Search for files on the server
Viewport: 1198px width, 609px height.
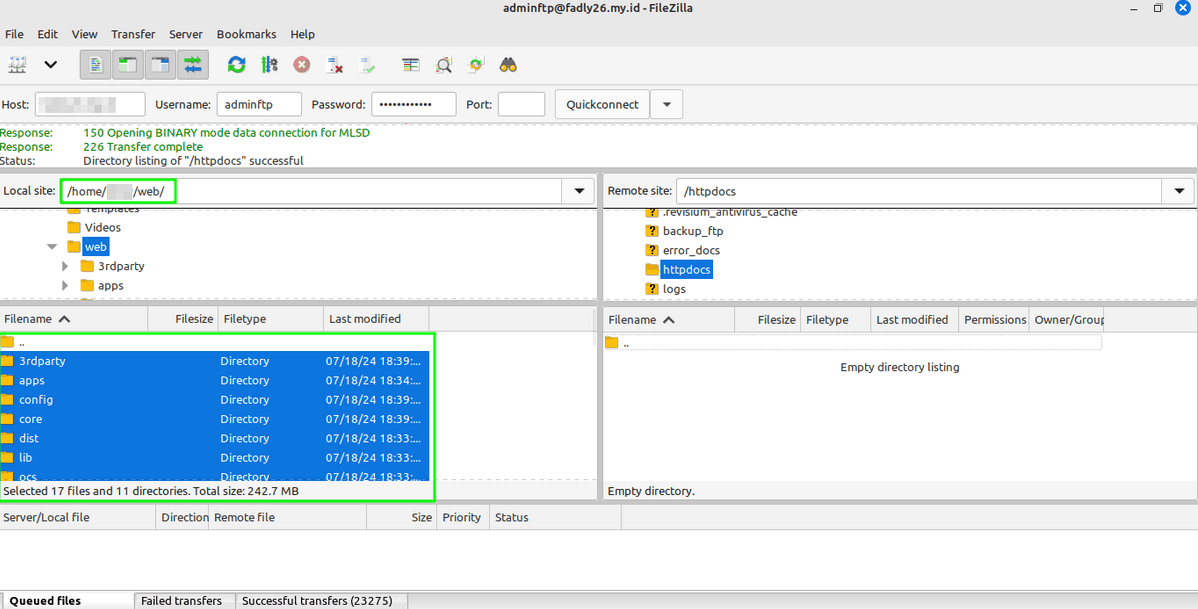pos(508,64)
